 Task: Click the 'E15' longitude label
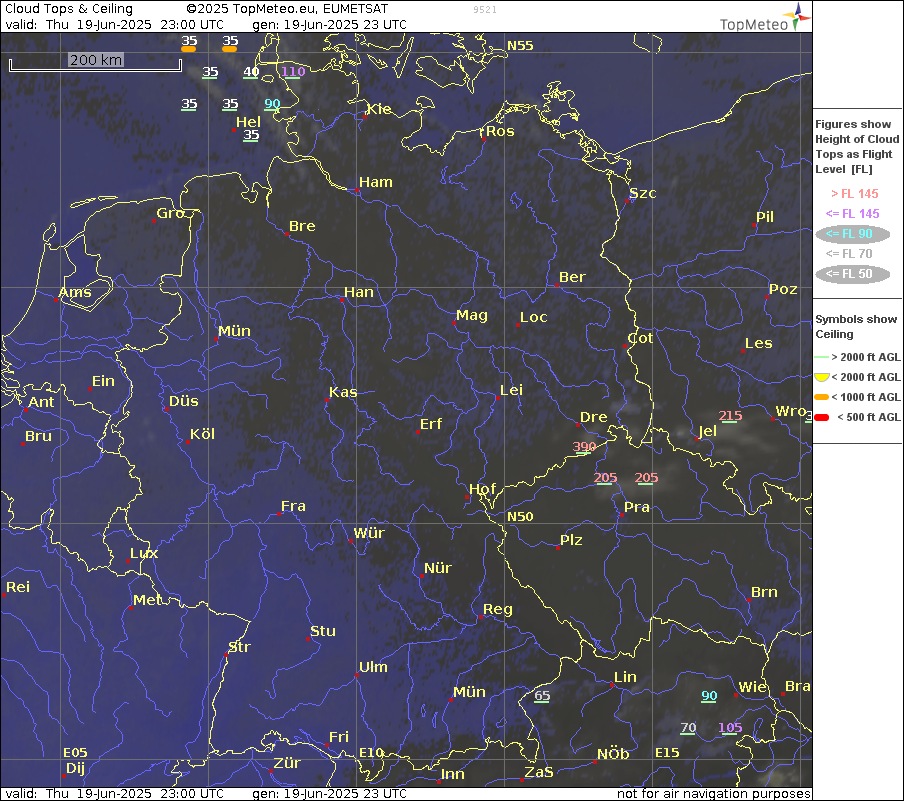click(667, 753)
